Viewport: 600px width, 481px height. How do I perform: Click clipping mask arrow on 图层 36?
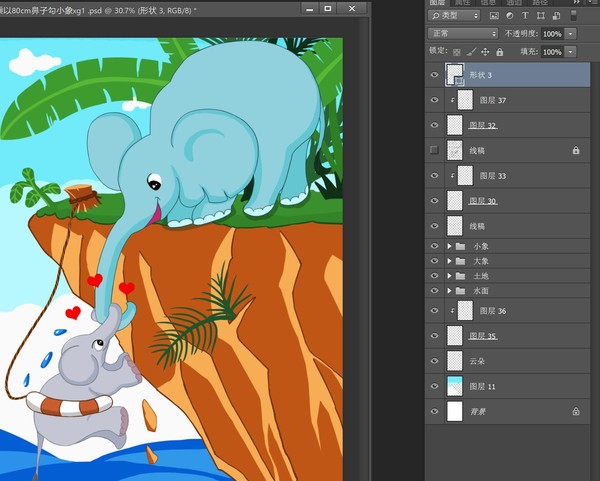(452, 311)
